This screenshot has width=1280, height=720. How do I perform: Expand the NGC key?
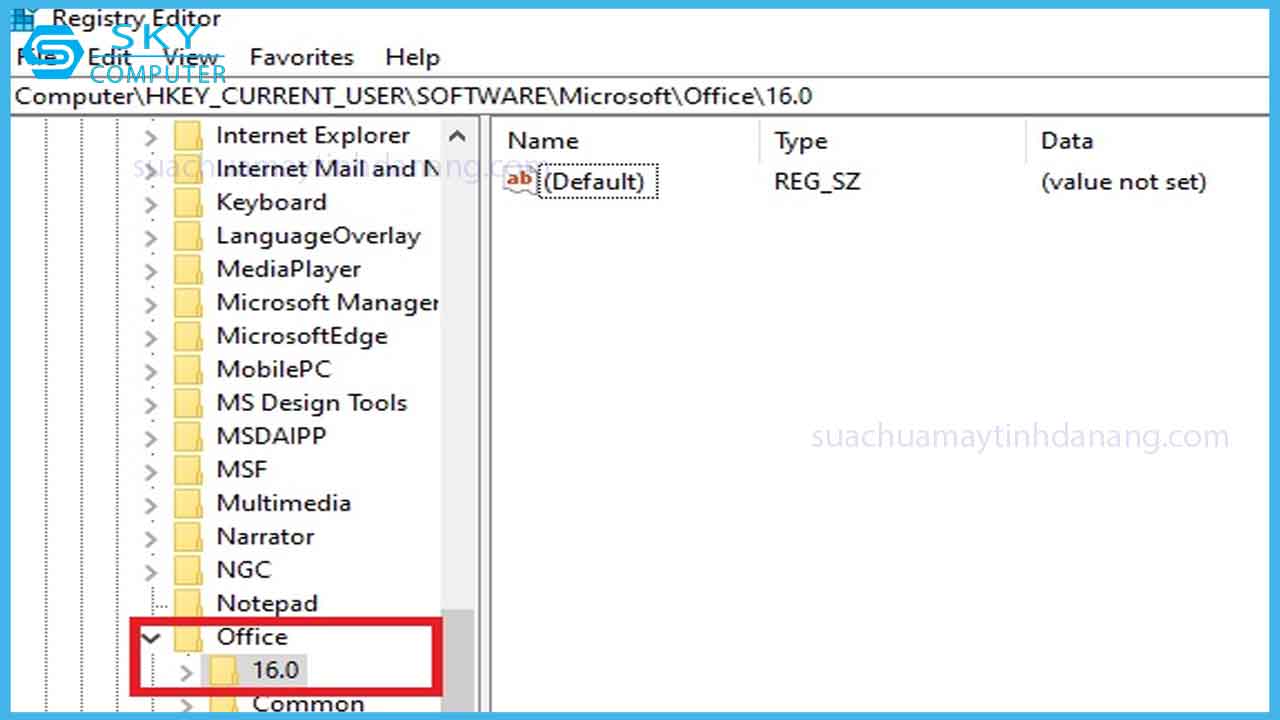coord(151,572)
